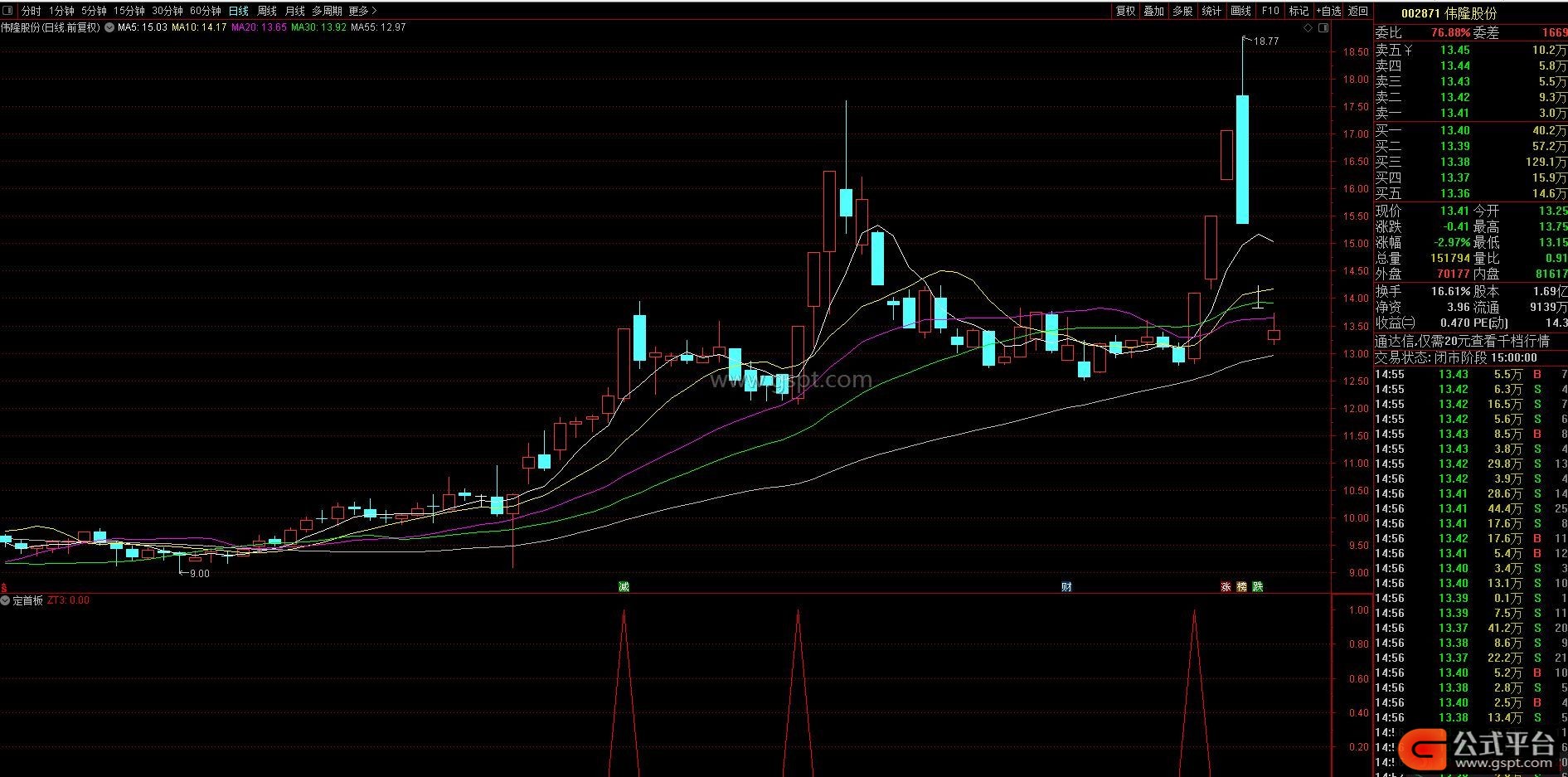Select the 周线 weekly chart tab
This screenshot has width=1568, height=777.
click(x=267, y=11)
